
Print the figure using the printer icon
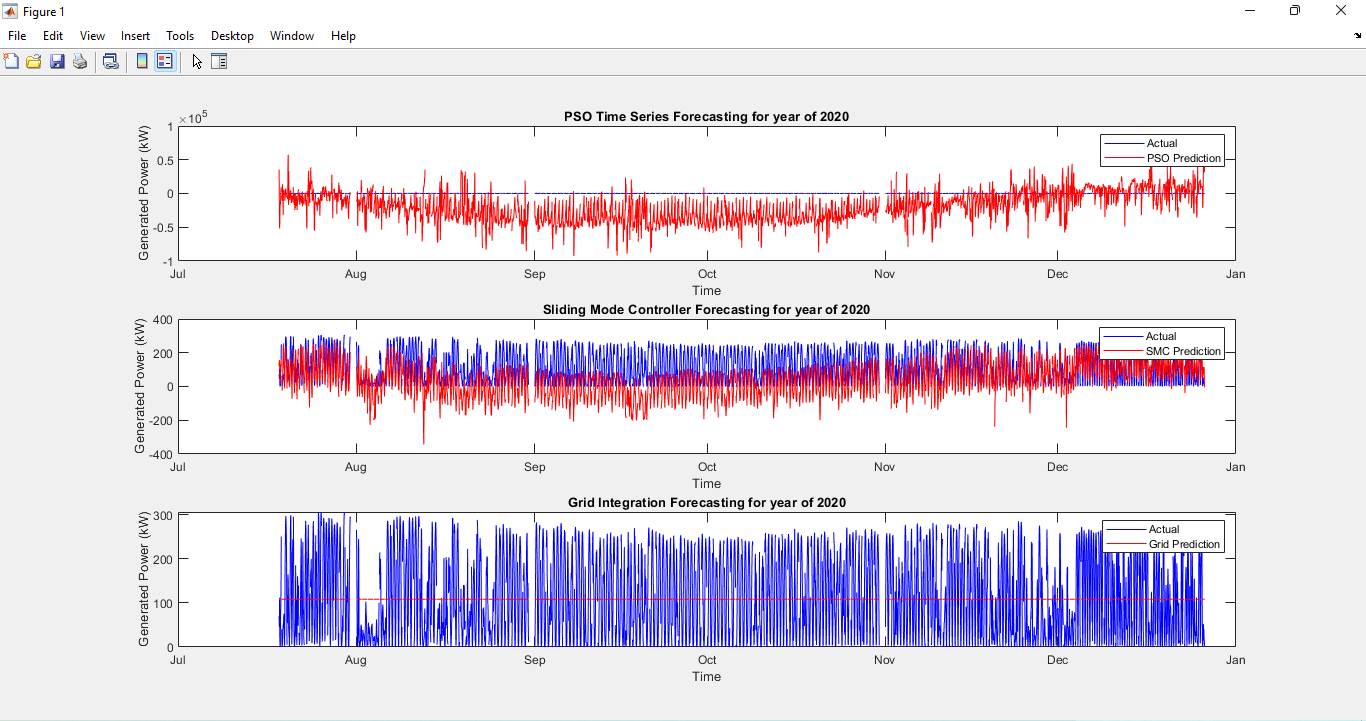[80, 61]
